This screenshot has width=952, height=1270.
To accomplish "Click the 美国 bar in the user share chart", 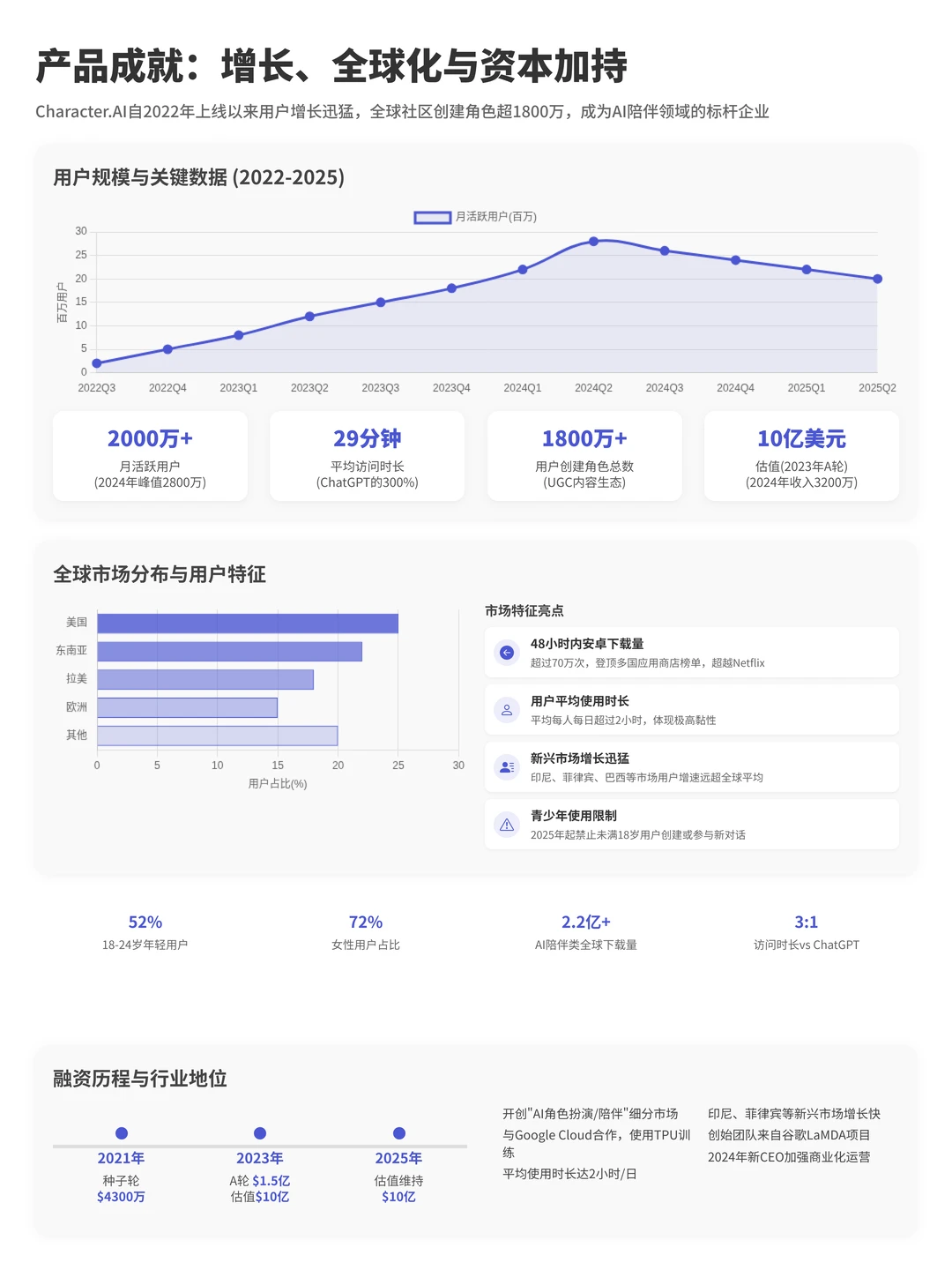I will pos(248,624).
